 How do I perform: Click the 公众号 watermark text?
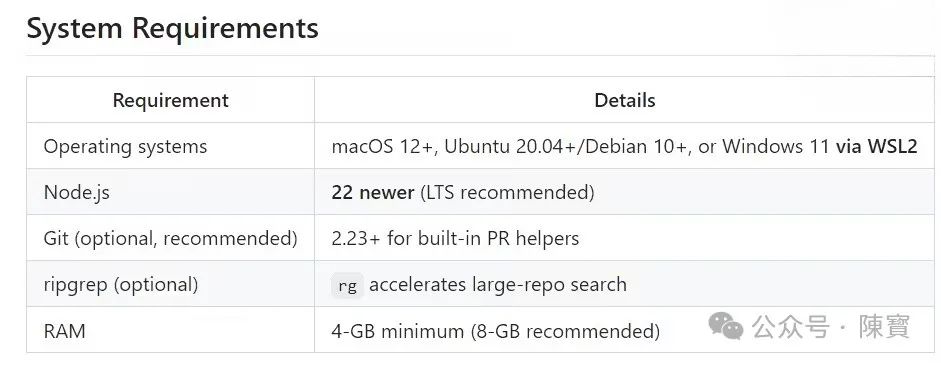[x=790, y=327]
